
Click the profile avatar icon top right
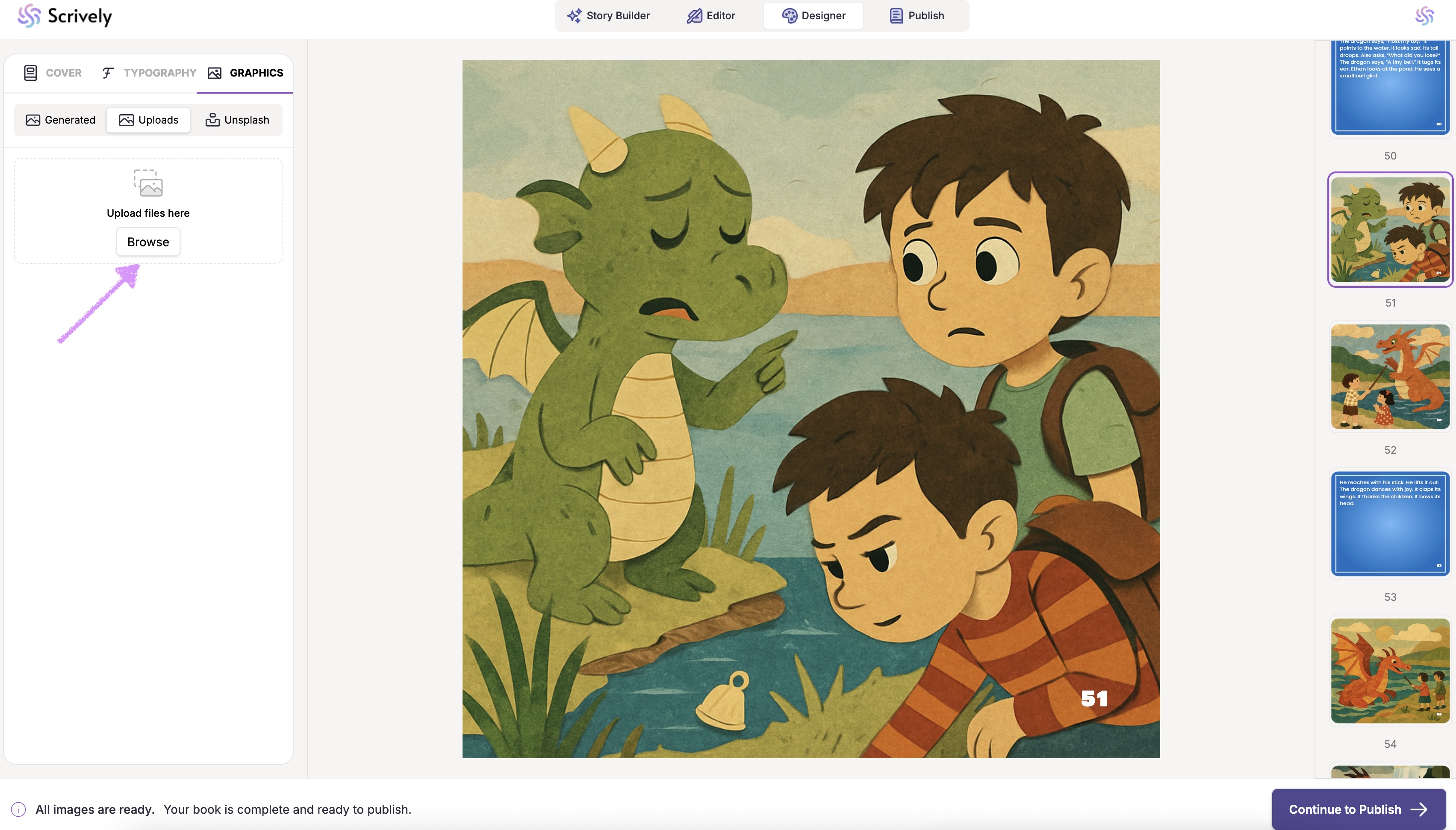pos(1424,16)
